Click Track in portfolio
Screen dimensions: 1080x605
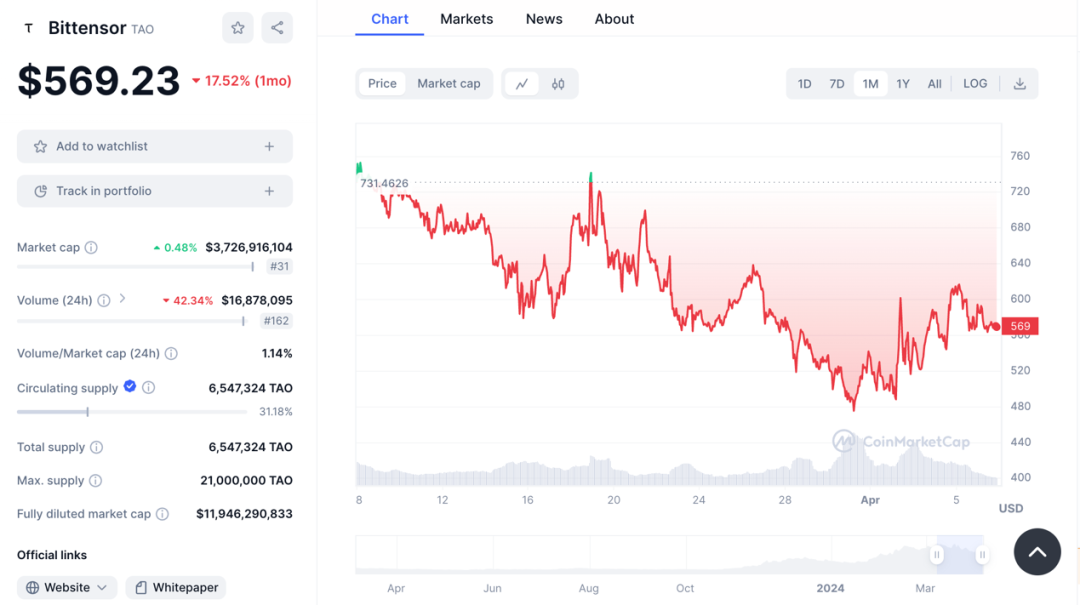[x=155, y=191]
